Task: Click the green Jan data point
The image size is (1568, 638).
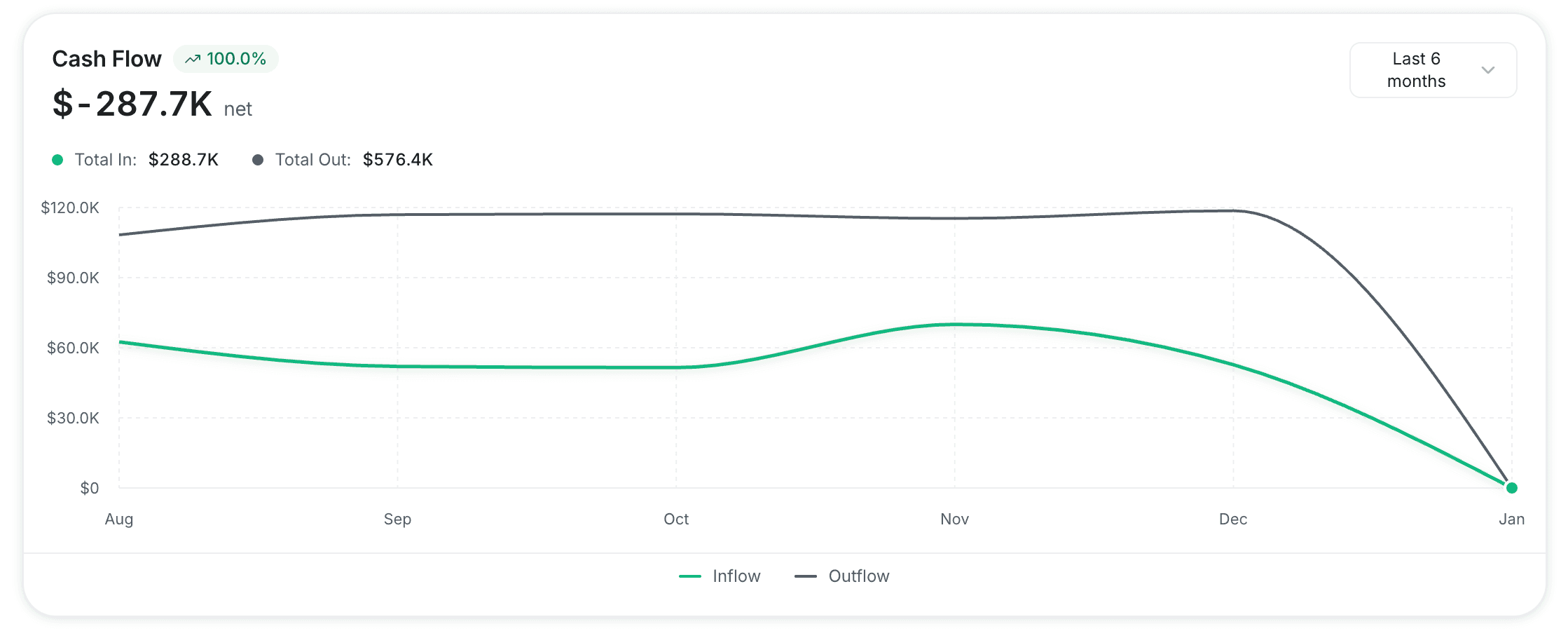Action: point(1511,488)
